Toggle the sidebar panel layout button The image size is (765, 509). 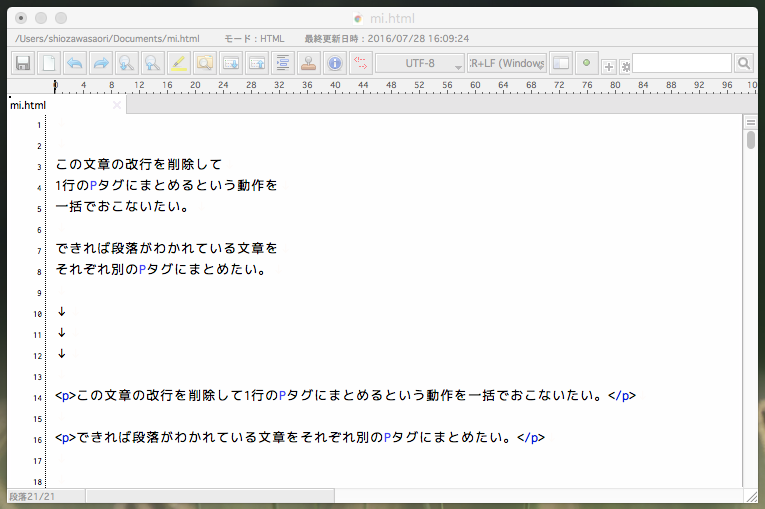tap(560, 63)
